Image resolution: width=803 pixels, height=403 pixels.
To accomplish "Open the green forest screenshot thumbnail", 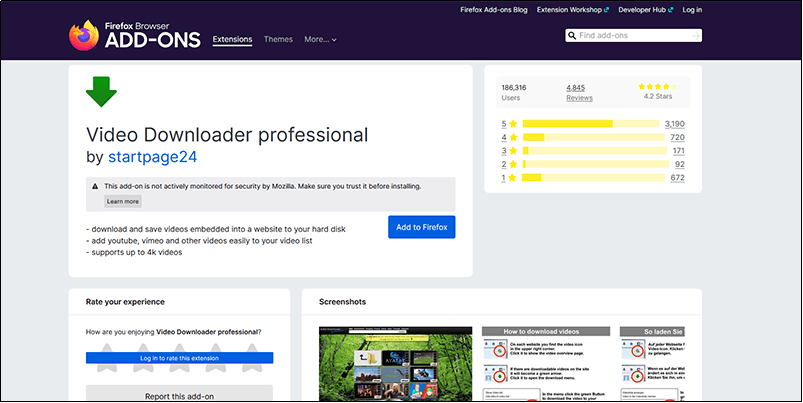I will (x=395, y=364).
